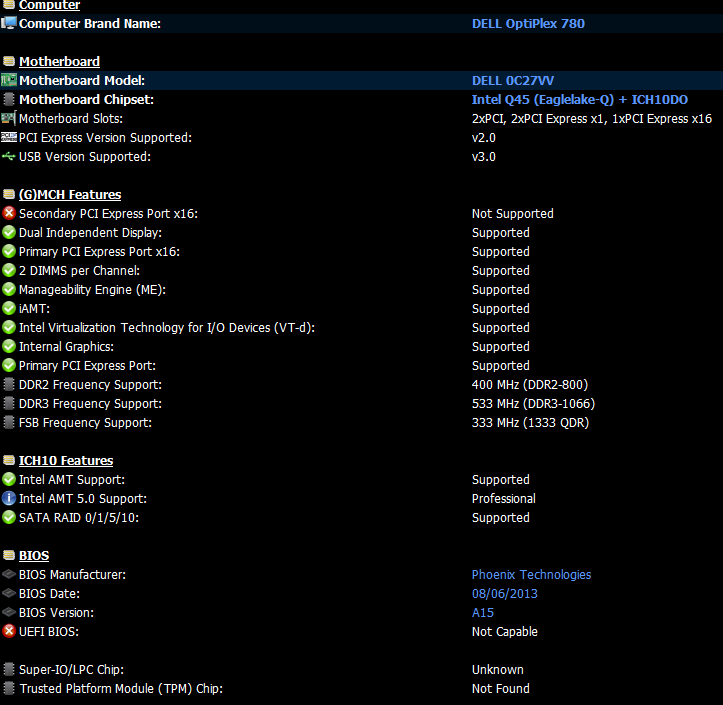Click the v2.0 PCI Express version value
The height and width of the screenshot is (705, 723).
pyautogui.click(x=484, y=138)
